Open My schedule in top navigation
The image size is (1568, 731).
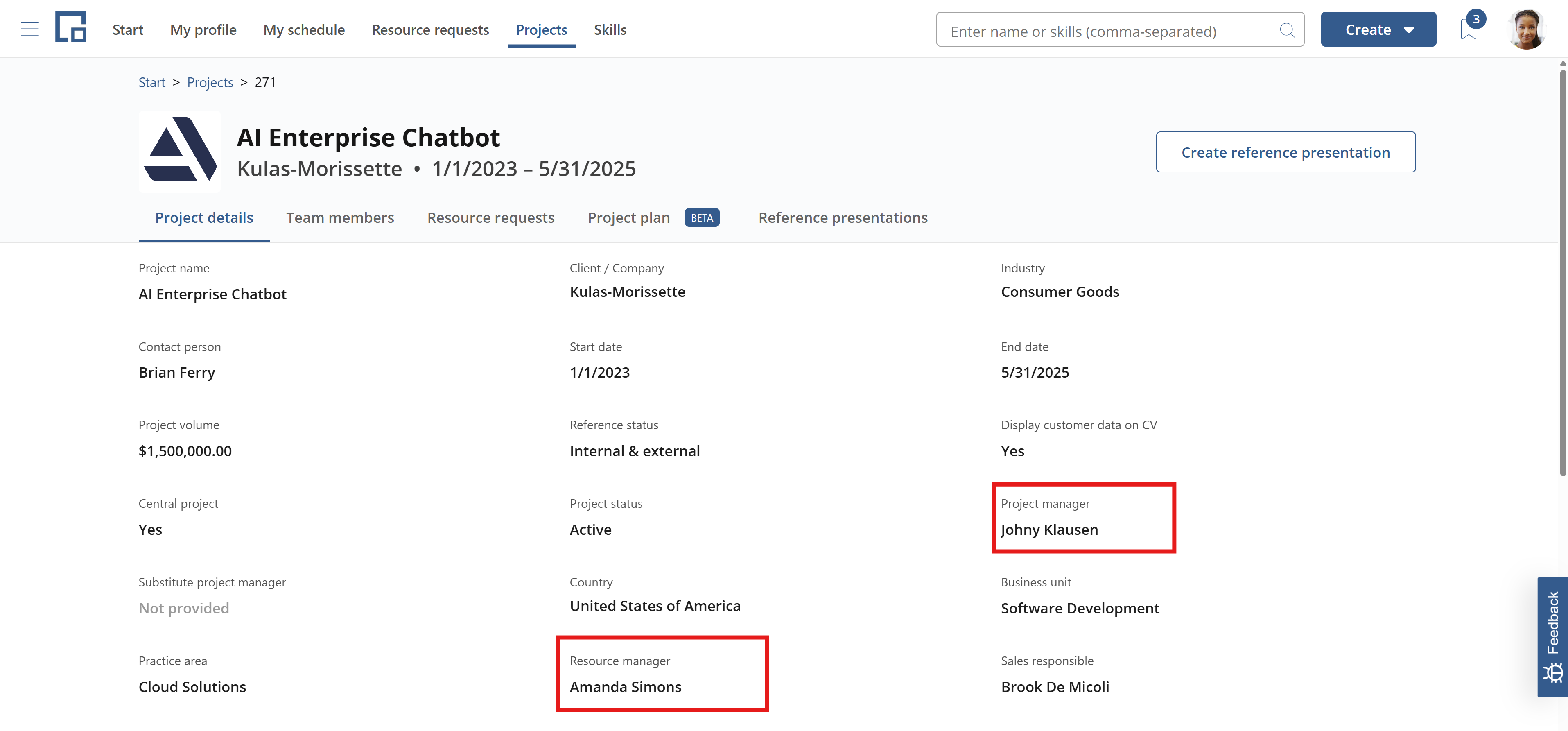click(304, 30)
